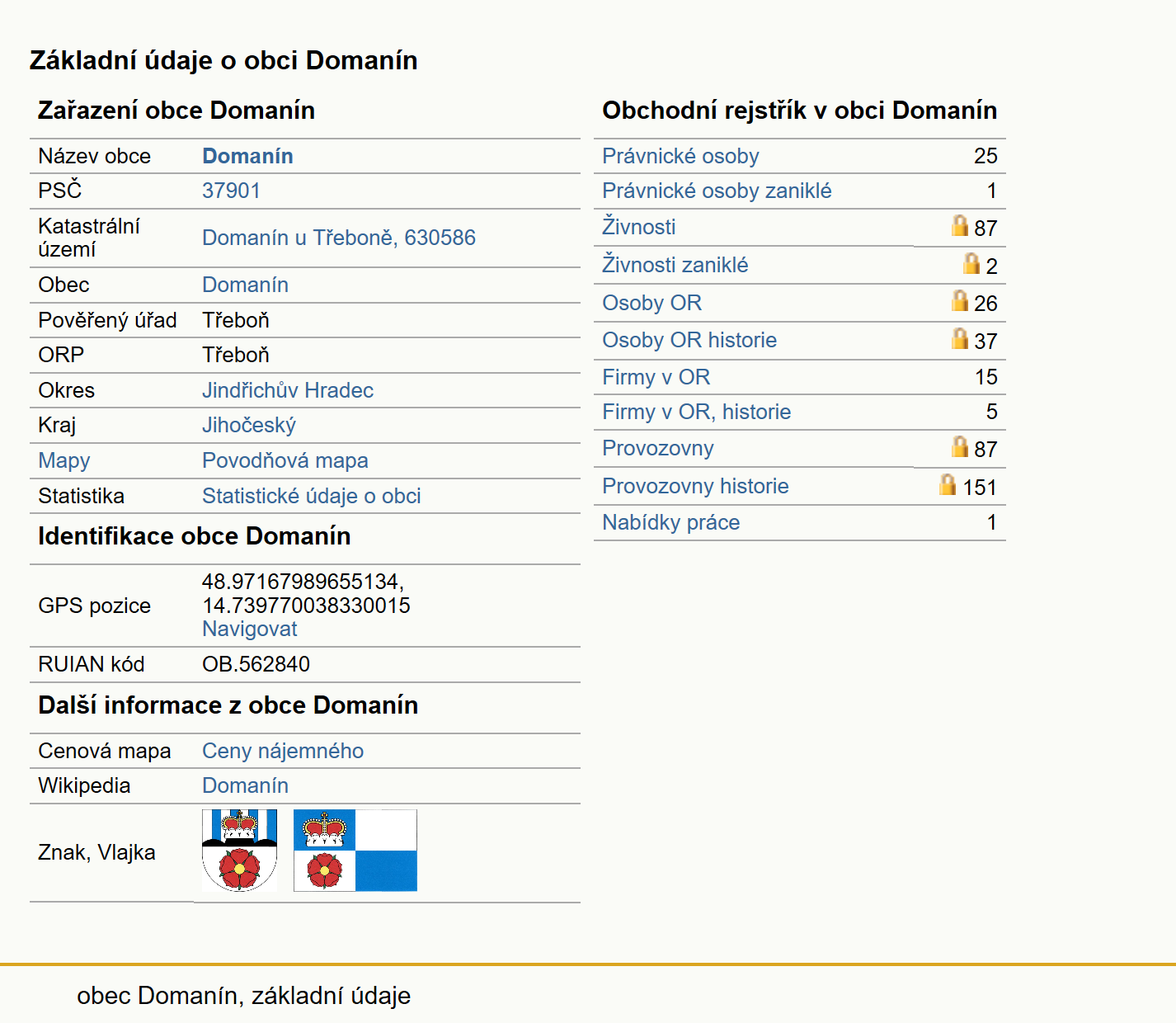Open Provozovny historie link

click(x=695, y=486)
